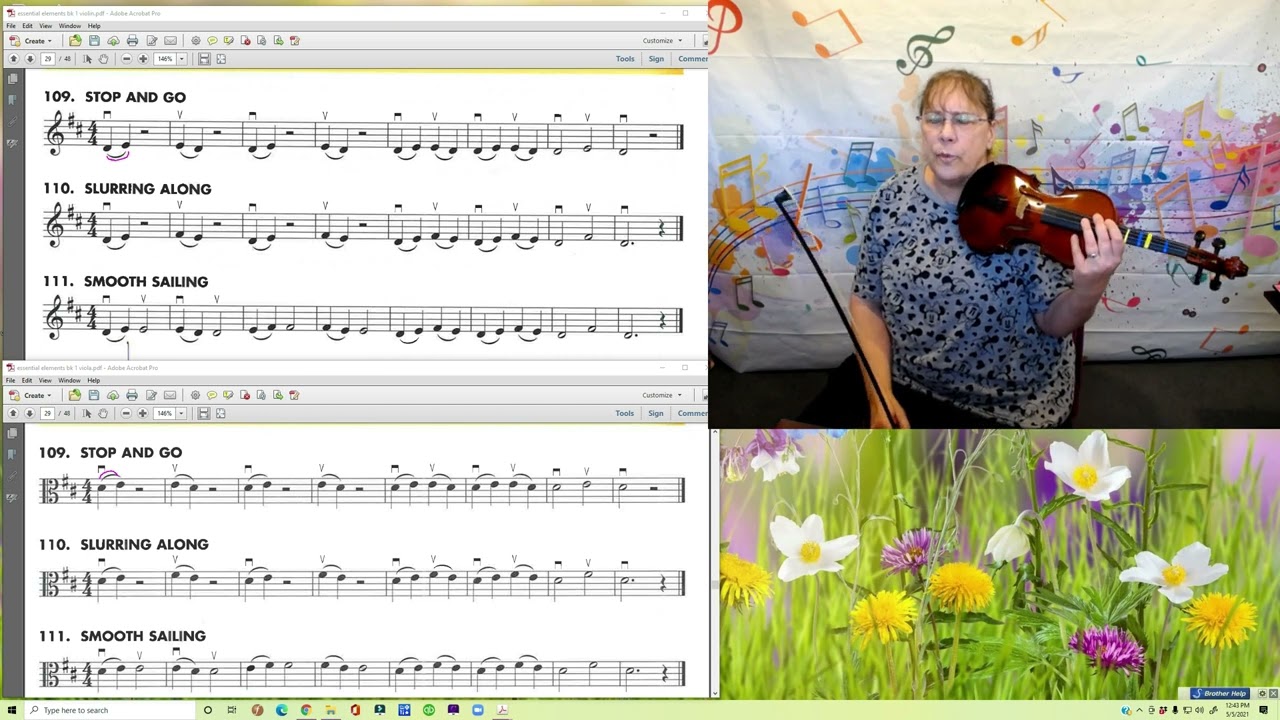
Task: Open Task View on the taskbar
Action: pyautogui.click(x=232, y=710)
